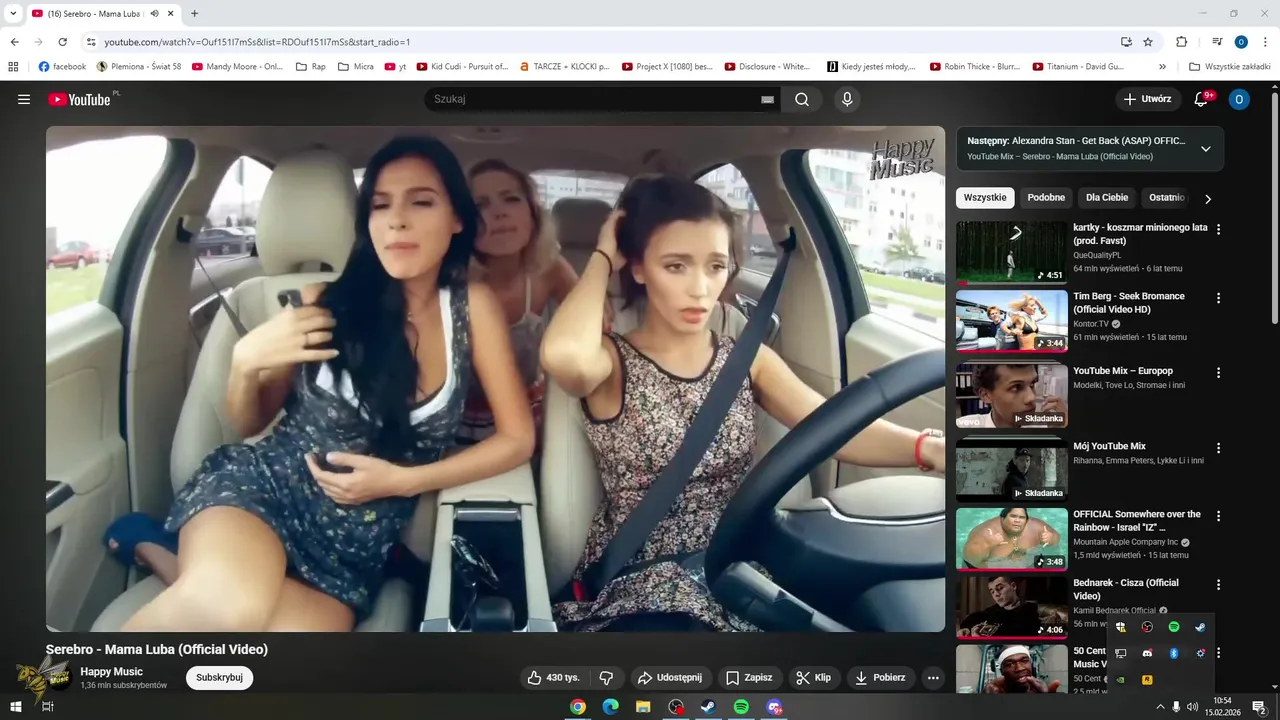Reload the page in Chrome
This screenshot has height=720, width=1280.
click(62, 42)
